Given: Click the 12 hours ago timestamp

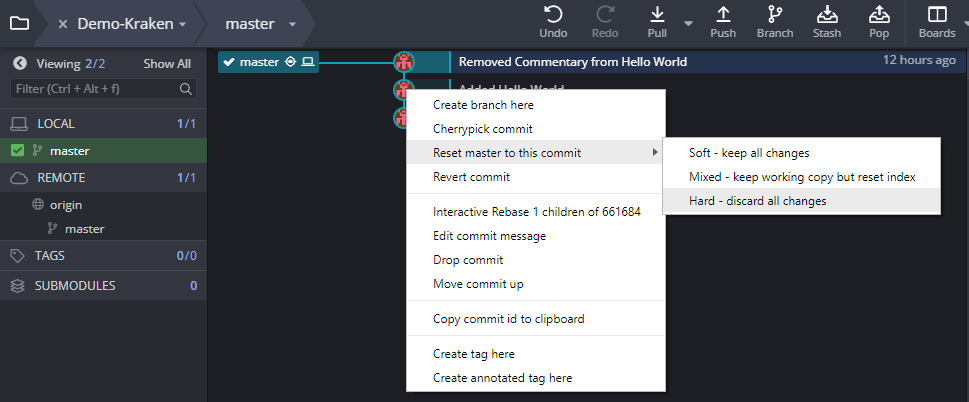Looking at the screenshot, I should tap(919, 61).
